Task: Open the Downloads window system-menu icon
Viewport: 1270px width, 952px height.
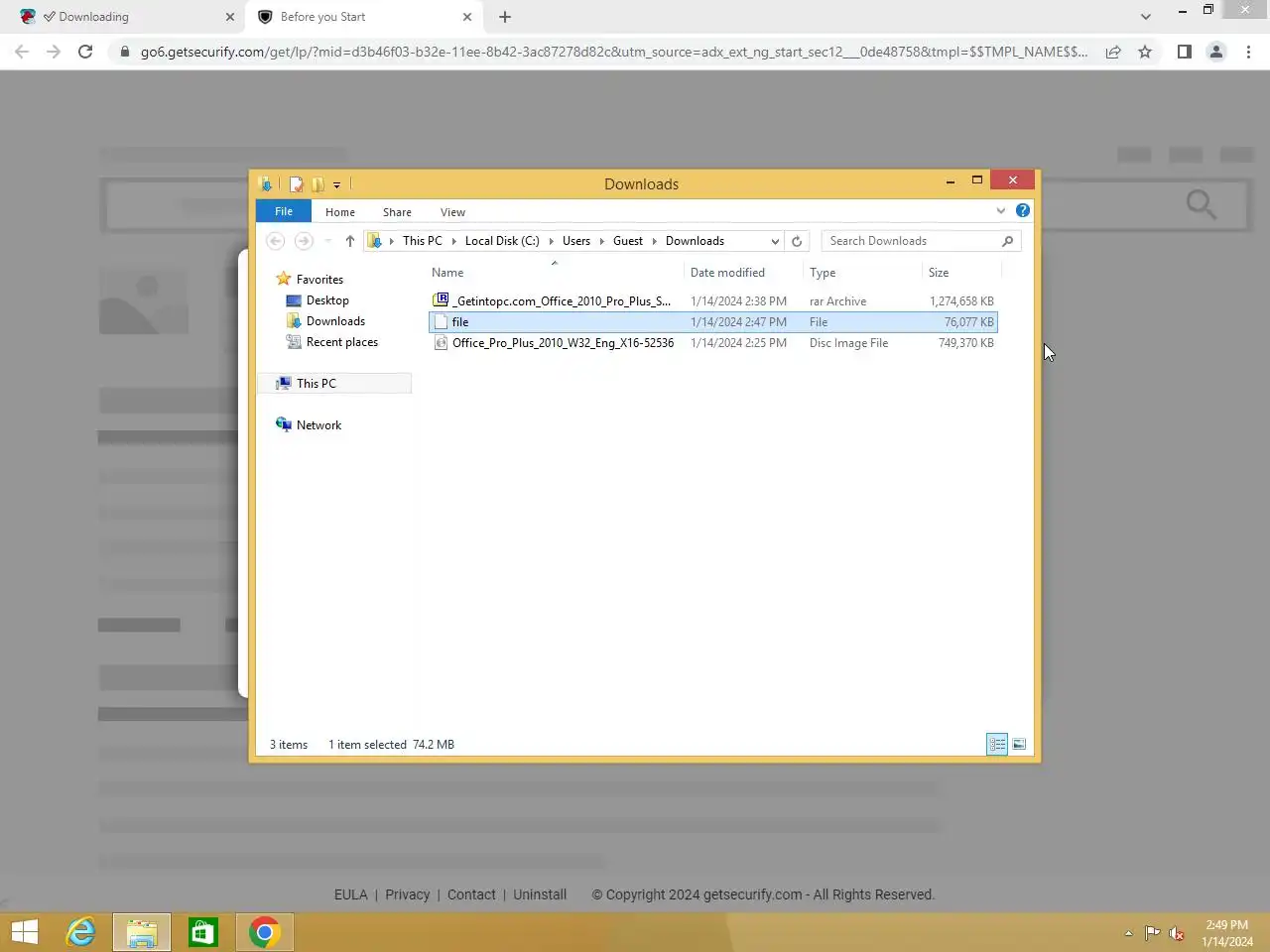Action: click(265, 183)
